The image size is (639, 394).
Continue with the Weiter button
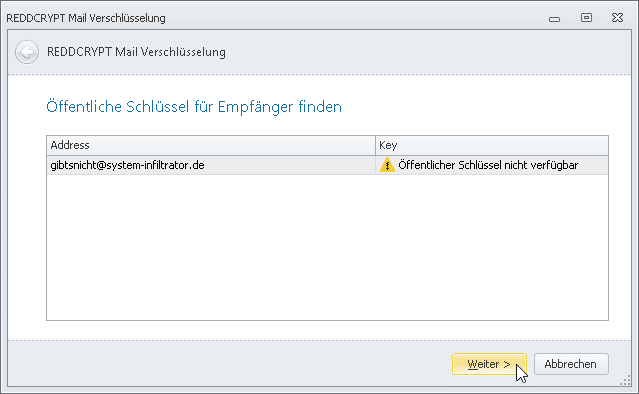pyautogui.click(x=489, y=364)
